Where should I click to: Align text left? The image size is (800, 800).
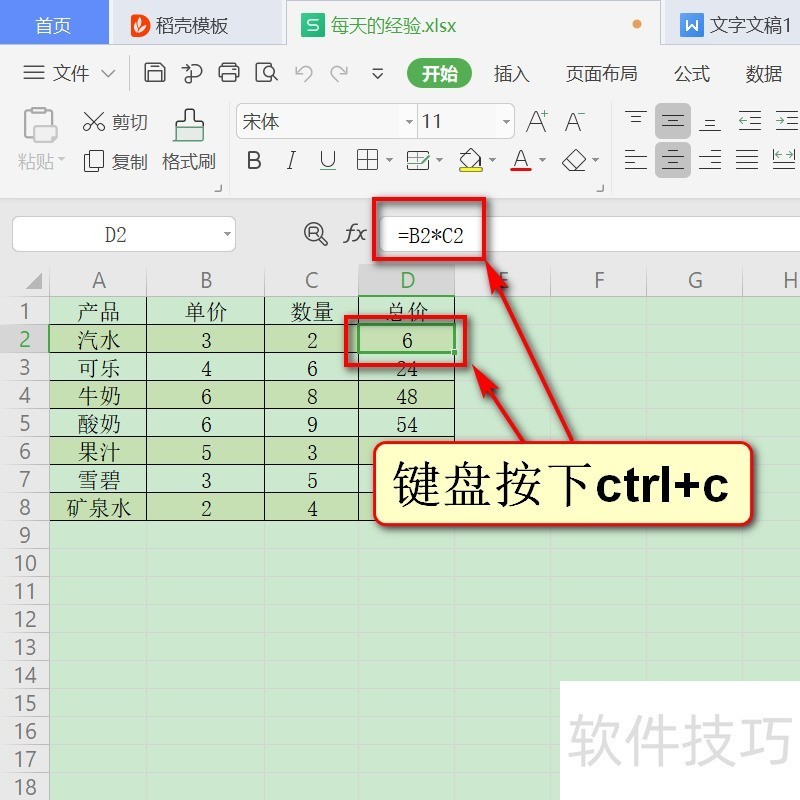coord(636,160)
